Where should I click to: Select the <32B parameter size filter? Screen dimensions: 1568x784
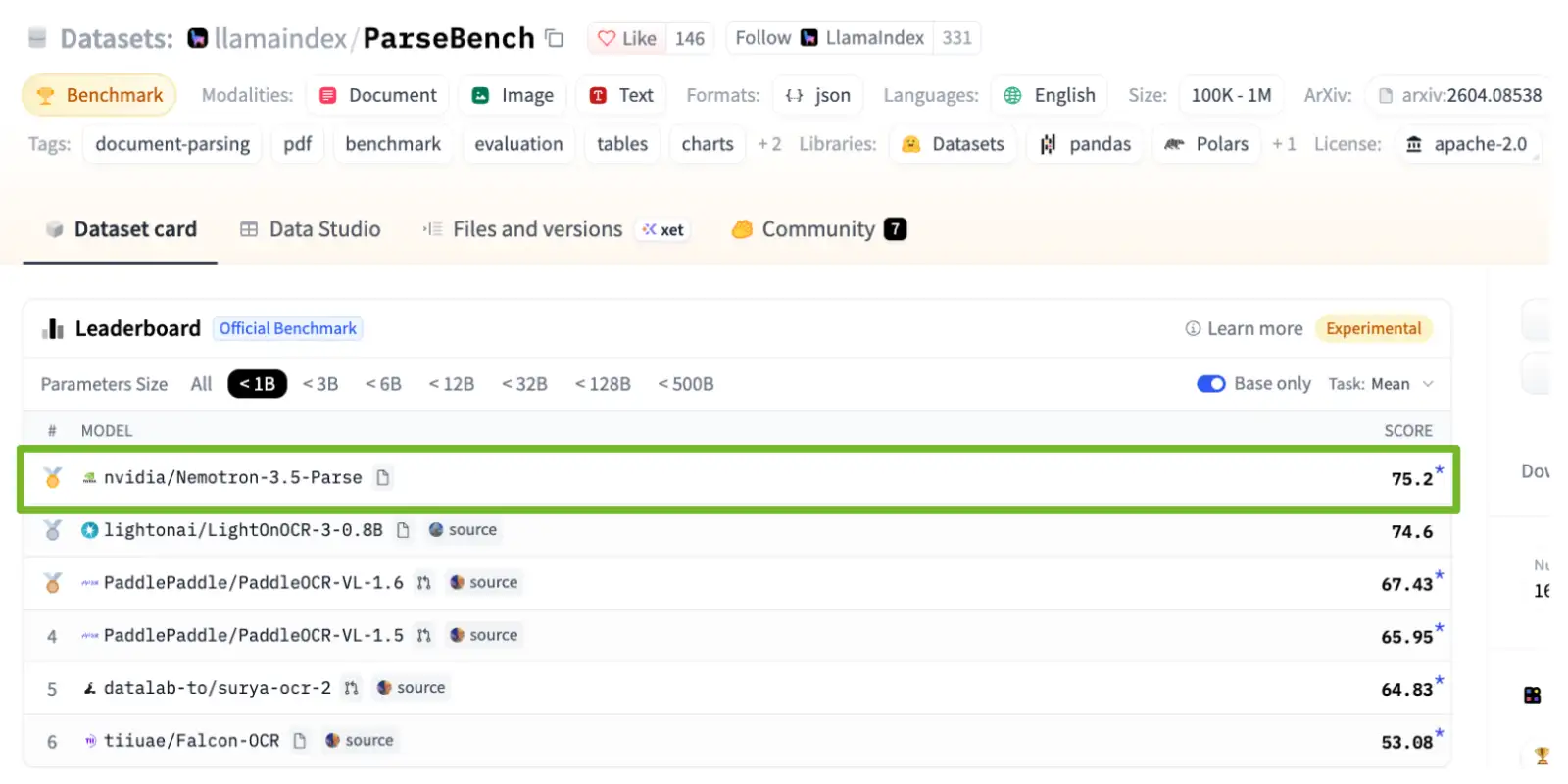coord(524,384)
